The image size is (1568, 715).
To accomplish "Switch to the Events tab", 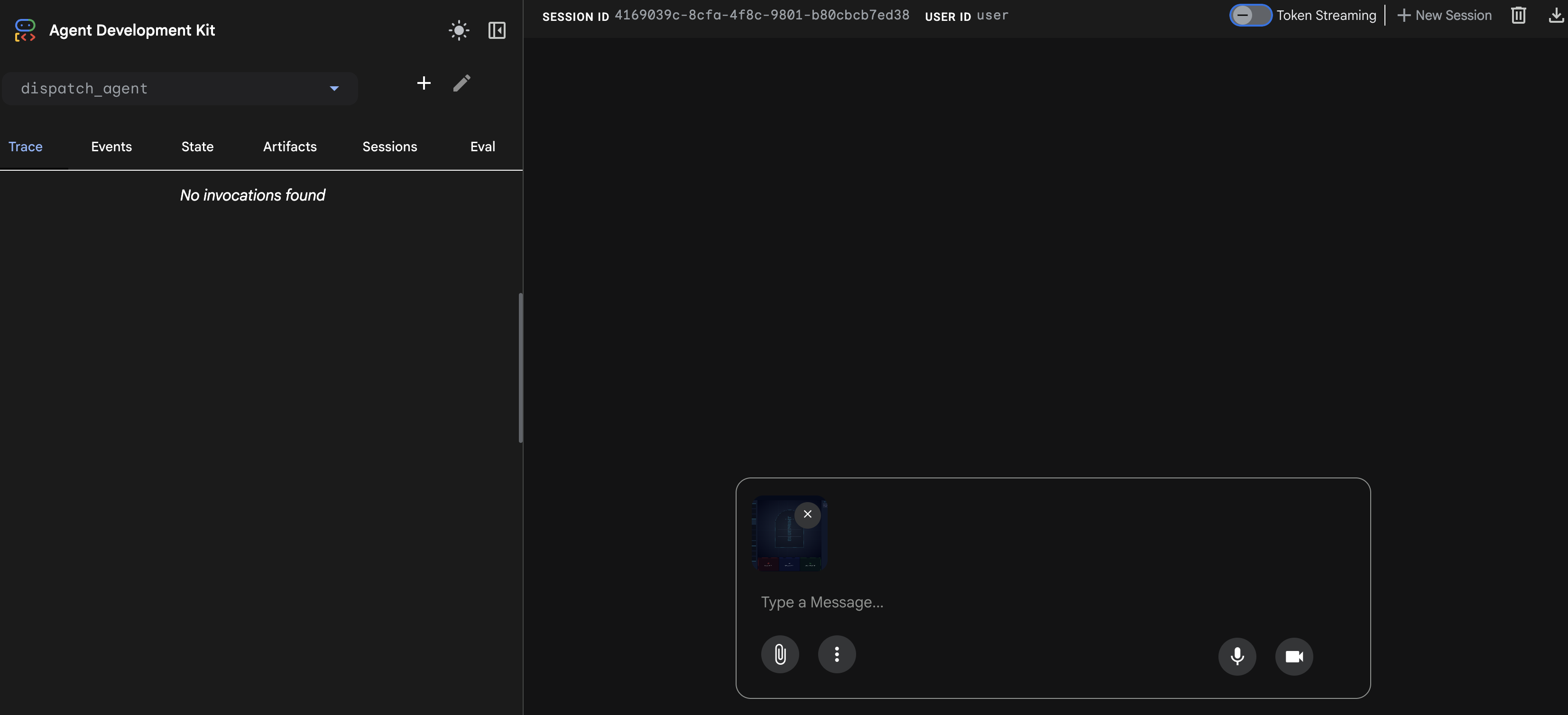I will click(x=111, y=146).
